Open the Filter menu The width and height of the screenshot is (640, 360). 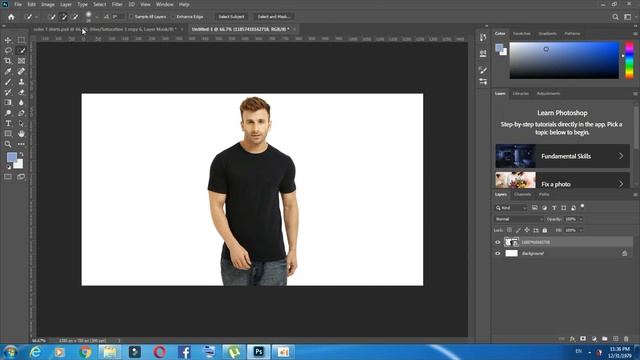click(117, 4)
